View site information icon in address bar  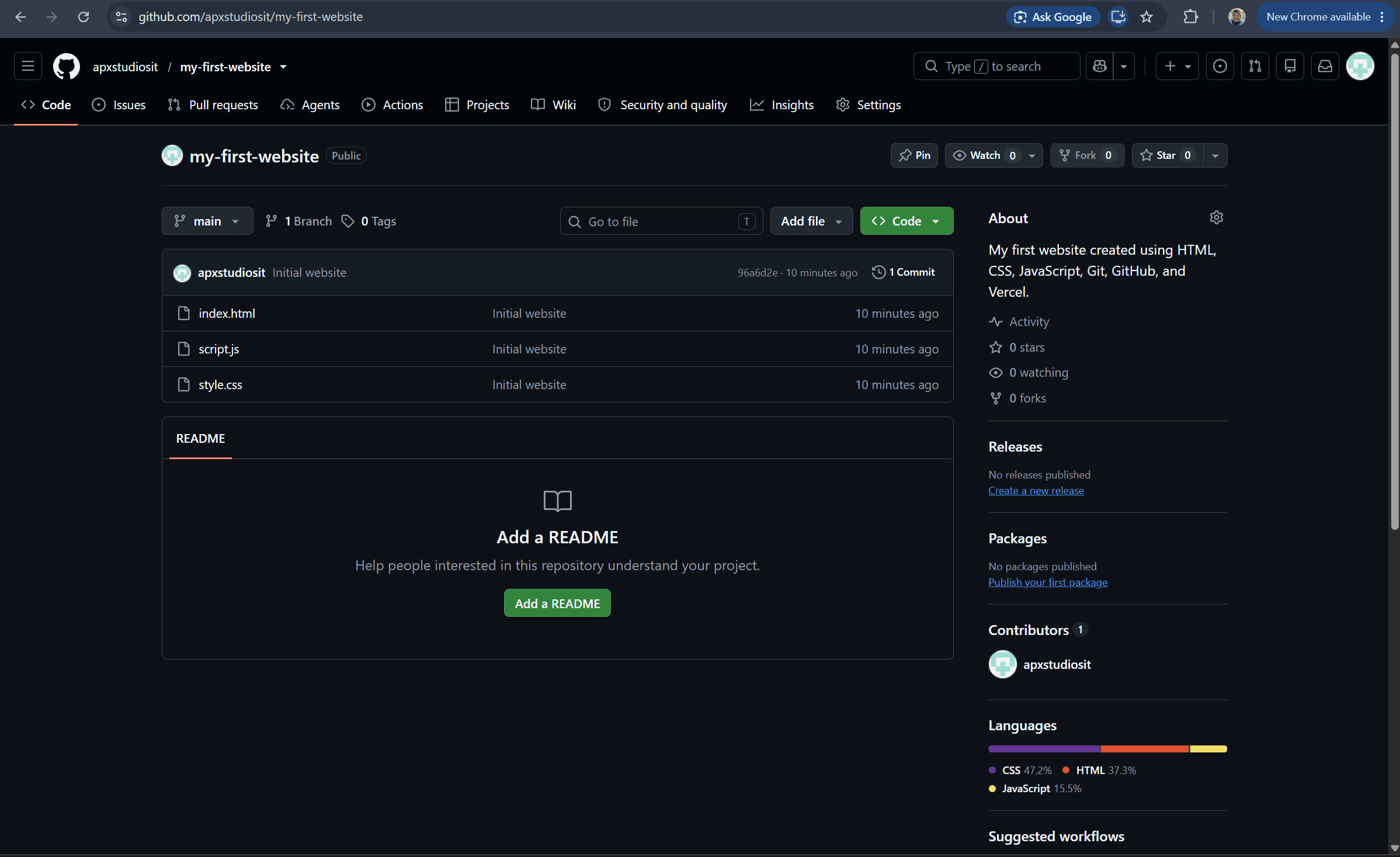pyautogui.click(x=121, y=17)
